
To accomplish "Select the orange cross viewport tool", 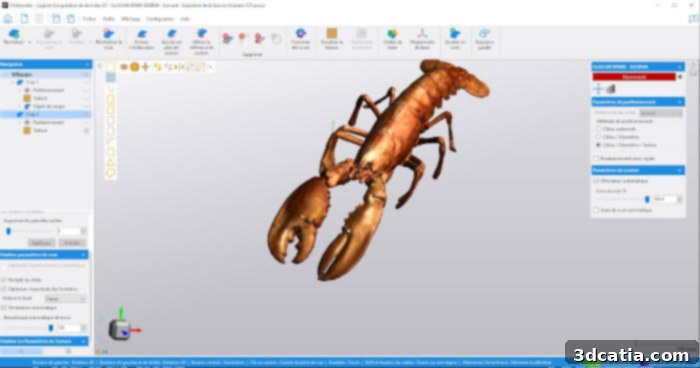I will pyautogui.click(x=146, y=67).
